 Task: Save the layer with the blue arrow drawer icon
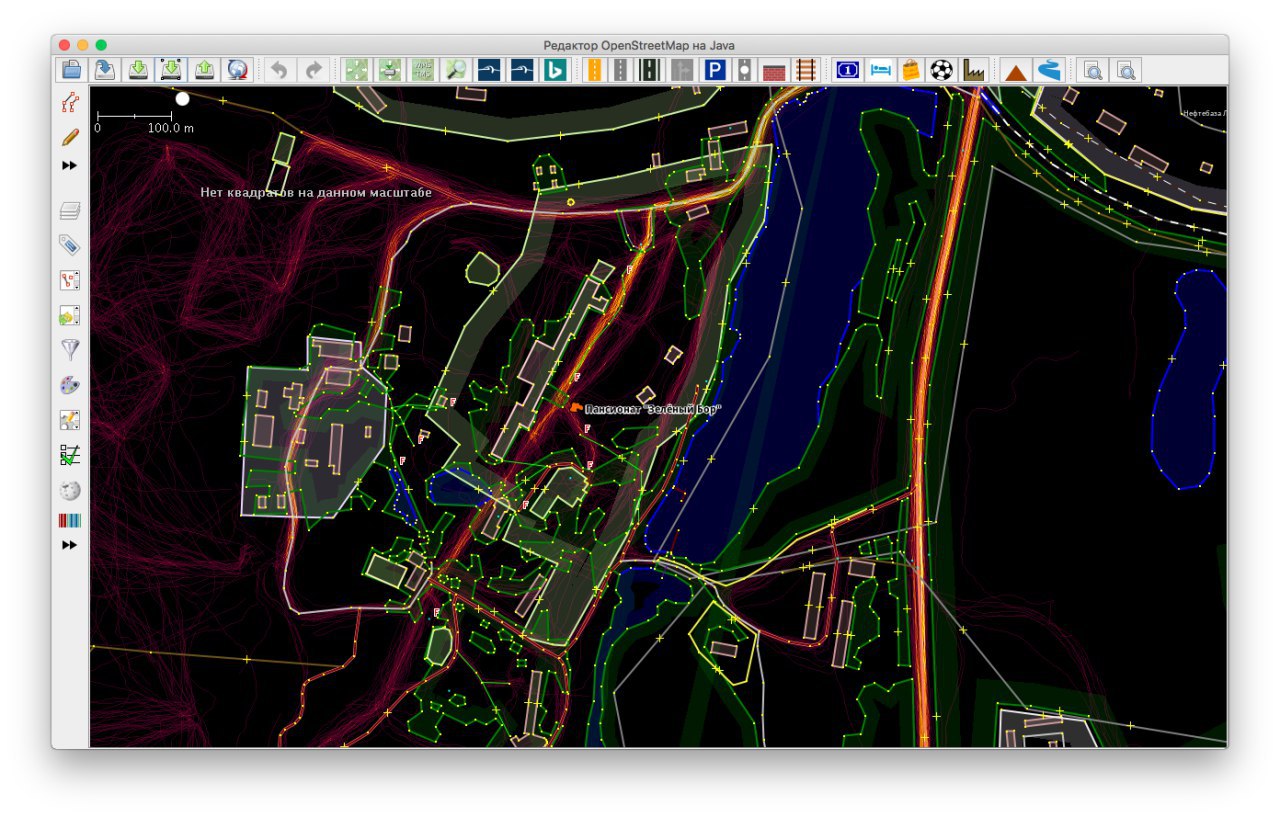pyautogui.click(x=105, y=69)
